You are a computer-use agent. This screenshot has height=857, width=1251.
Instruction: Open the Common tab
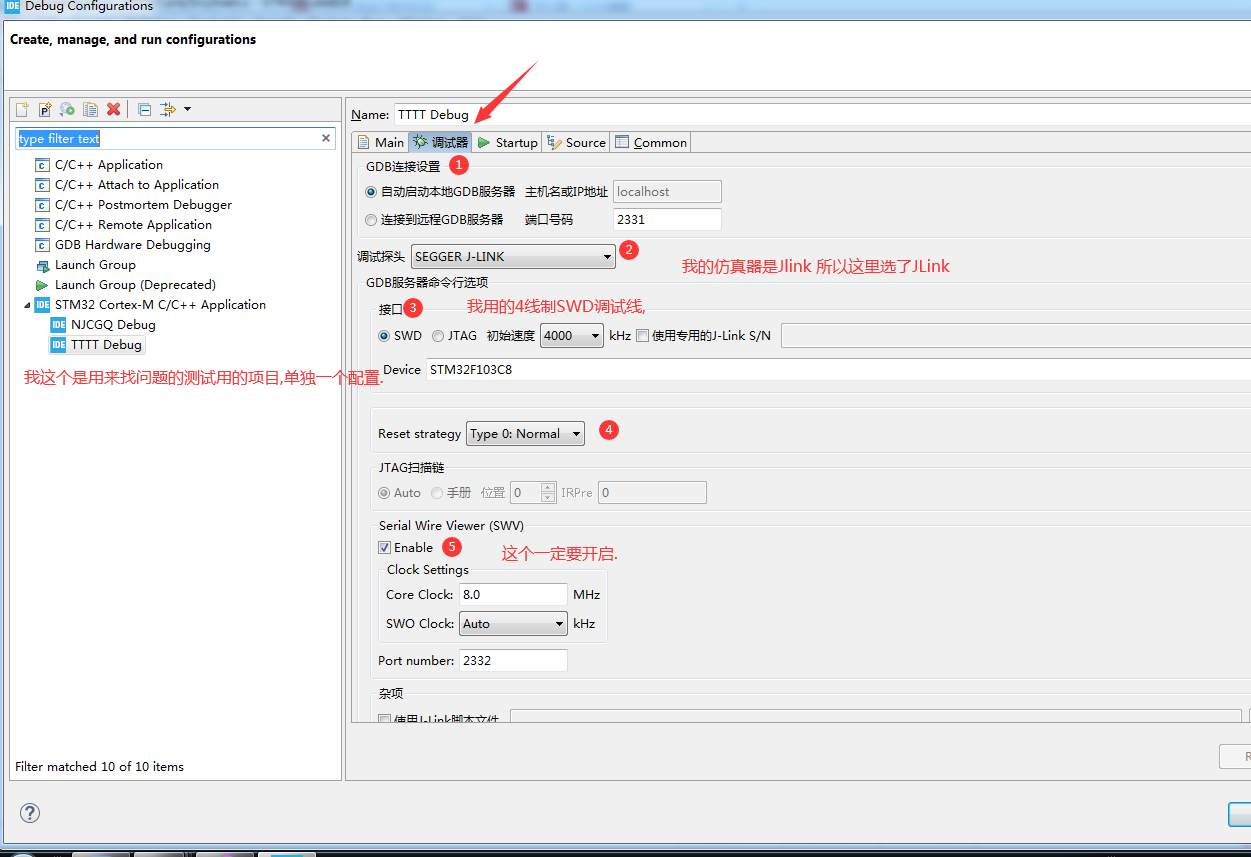(650, 142)
